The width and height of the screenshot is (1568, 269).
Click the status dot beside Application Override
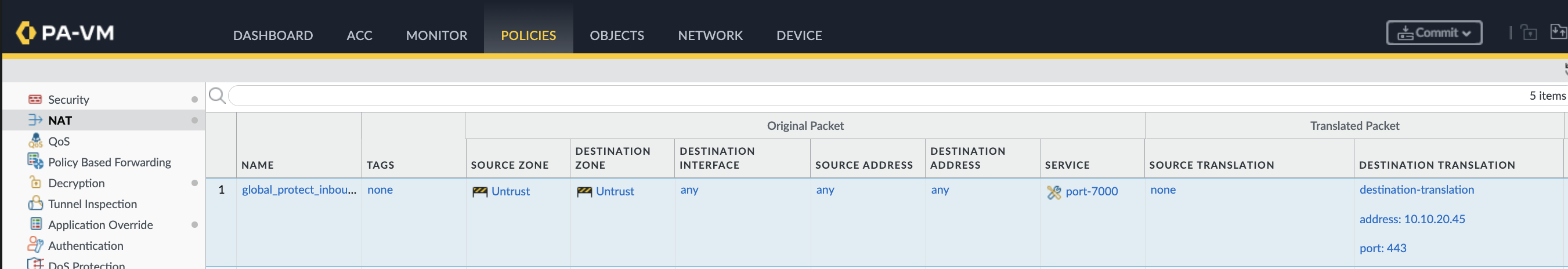click(x=194, y=225)
